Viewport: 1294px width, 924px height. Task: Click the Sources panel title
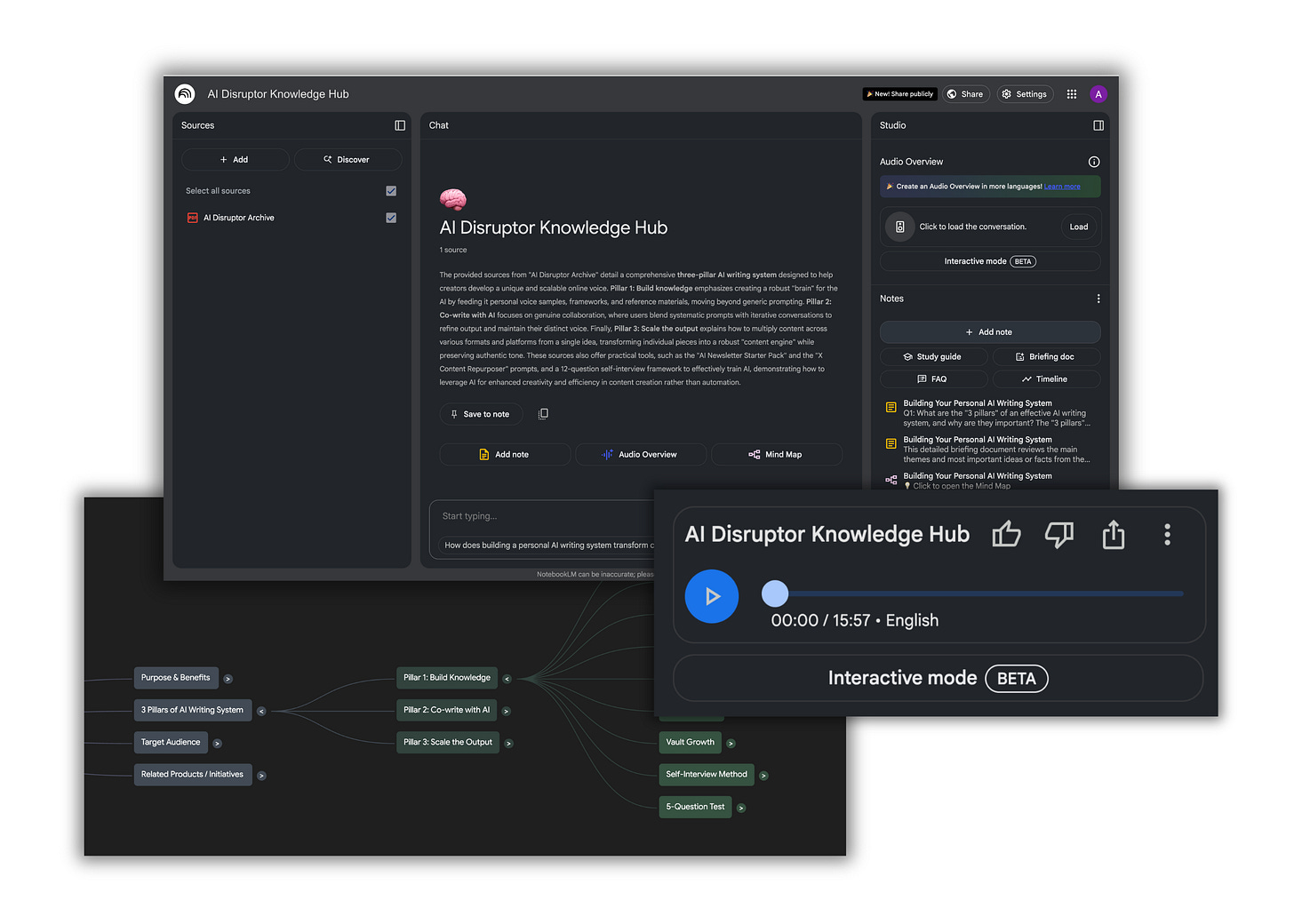click(197, 125)
